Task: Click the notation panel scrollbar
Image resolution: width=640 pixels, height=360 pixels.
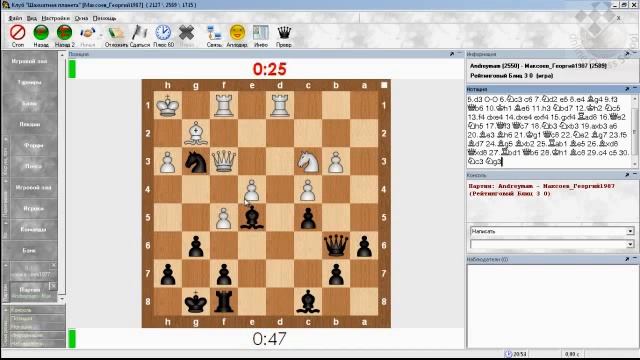Action: (x=634, y=131)
